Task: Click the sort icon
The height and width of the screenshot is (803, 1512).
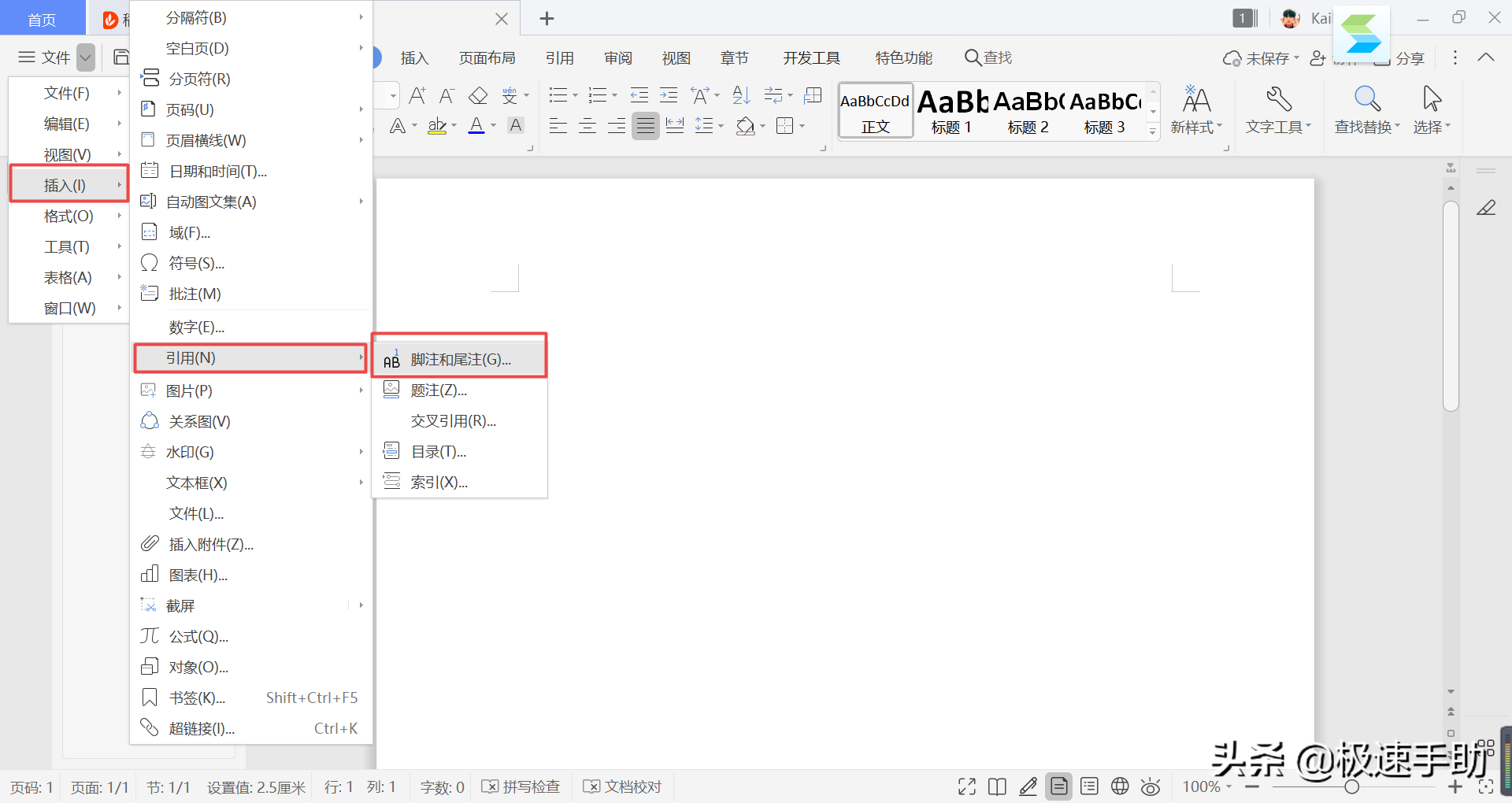Action: click(741, 96)
